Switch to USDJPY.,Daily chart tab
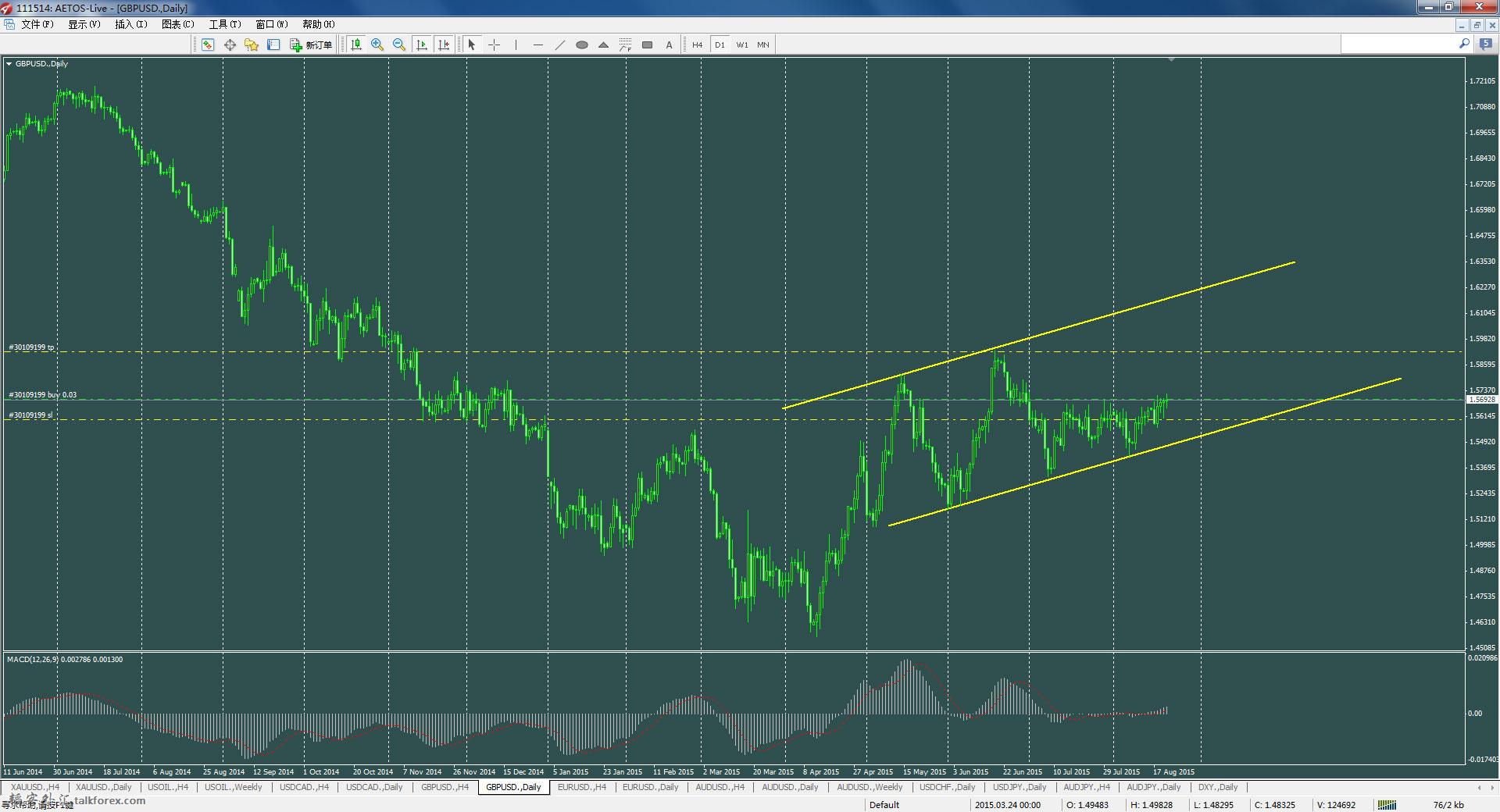The height and width of the screenshot is (812, 1500). pyautogui.click(x=1020, y=787)
